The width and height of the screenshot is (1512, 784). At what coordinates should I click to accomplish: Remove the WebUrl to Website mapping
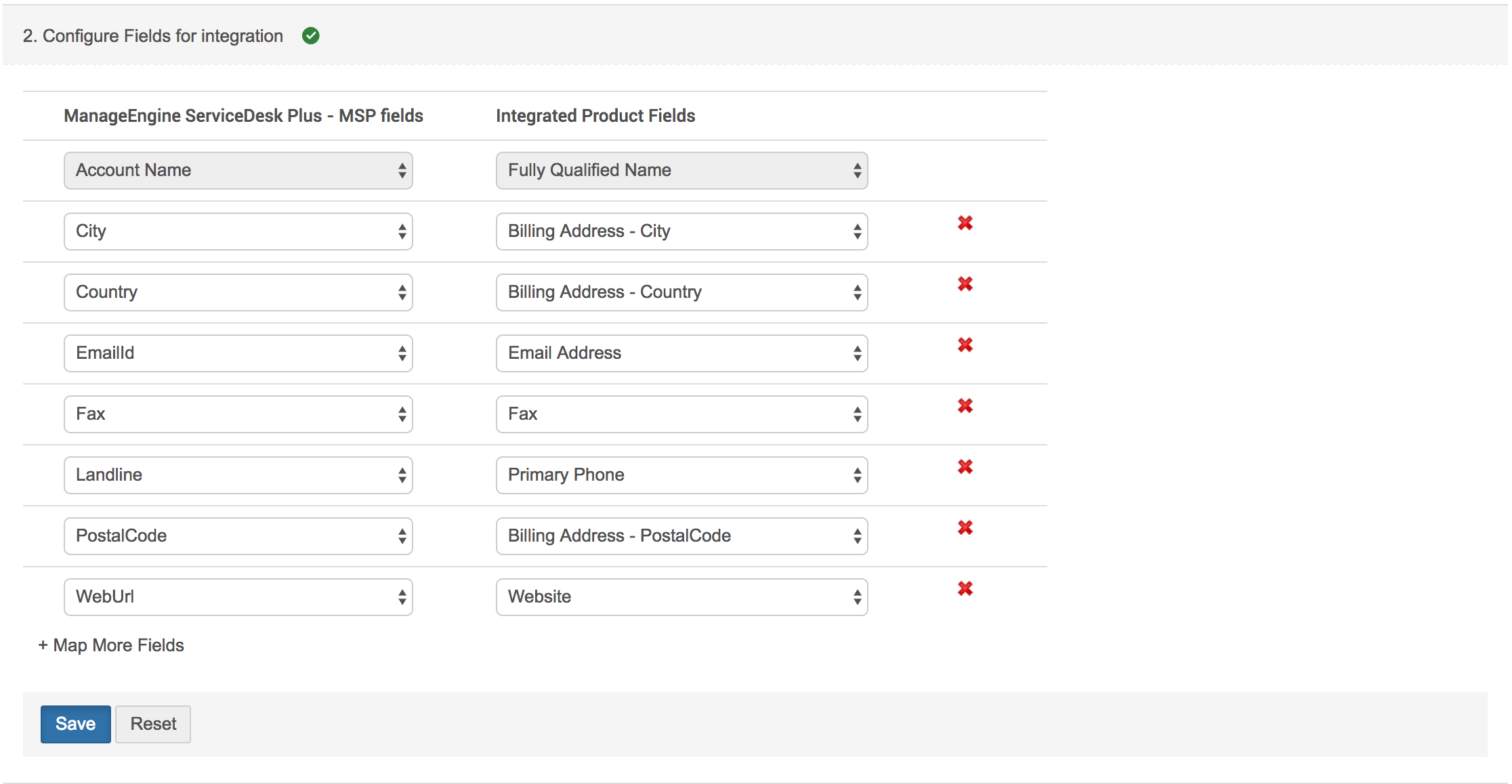tap(965, 589)
